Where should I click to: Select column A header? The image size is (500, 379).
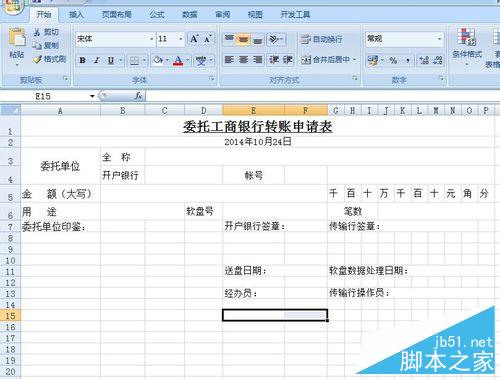[60, 110]
